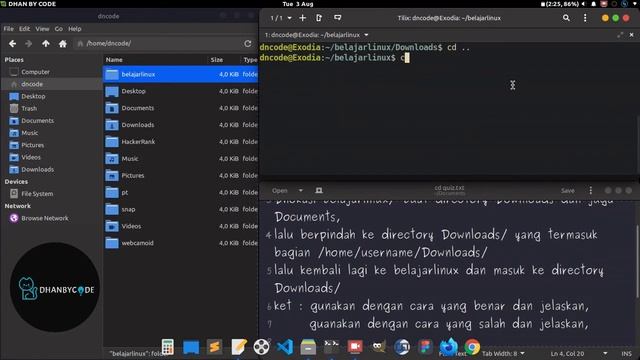Select the webcamoid folder
Screen dimensions: 640x360
180,243
